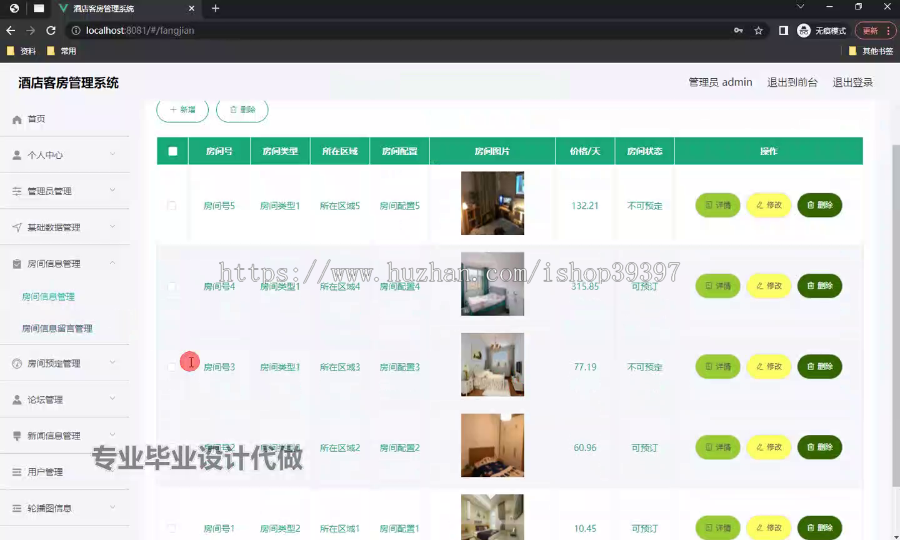Click the 轮播图信息 list icon
Screen dimensions: 900x540
pyautogui.click(x=17, y=508)
